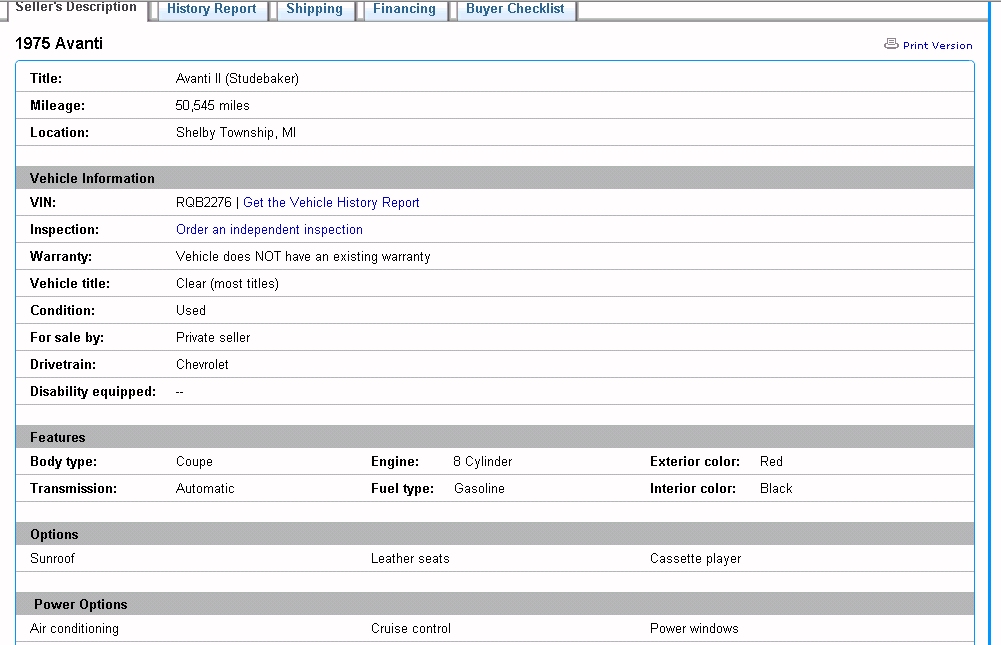Click the Power Options section header
The image size is (1001, 645).
(x=80, y=604)
